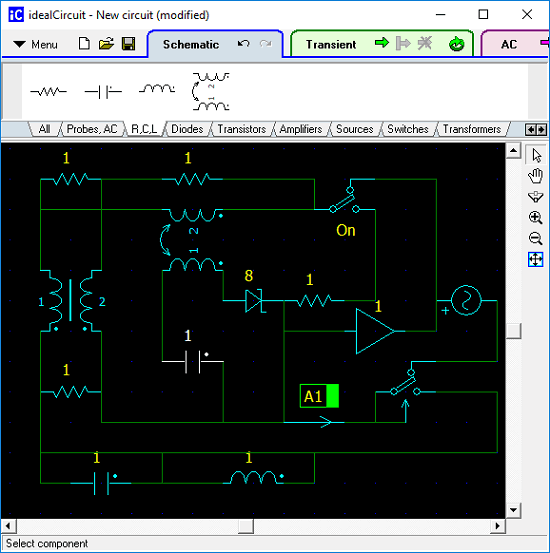The image size is (550, 553).
Task: Select the AC voltage source symbol
Action: click(466, 300)
